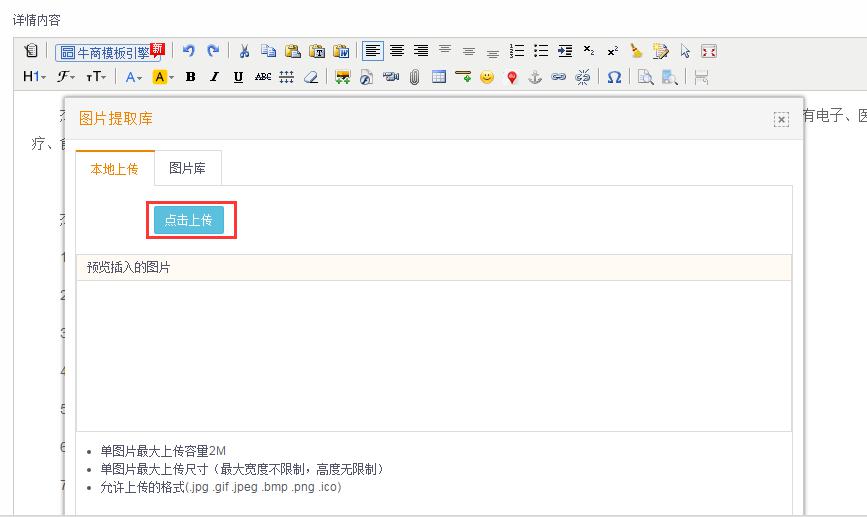867x517 pixels.
Task: Insert a table
Action: pyautogui.click(x=439, y=77)
